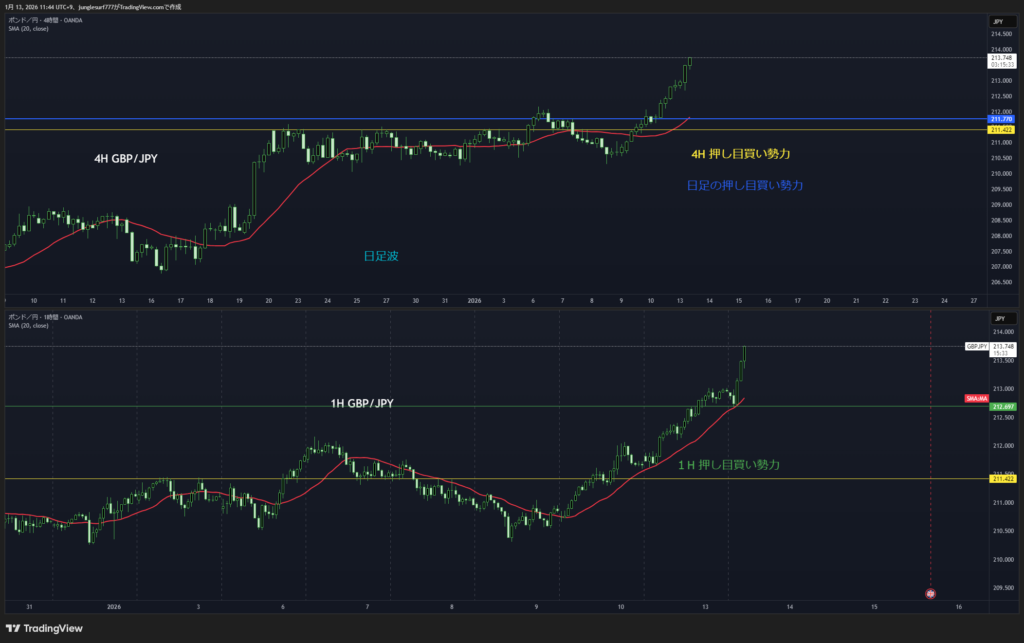
Task: Select the green '1H 押し目買い勢力' annotation
Action: 728,465
